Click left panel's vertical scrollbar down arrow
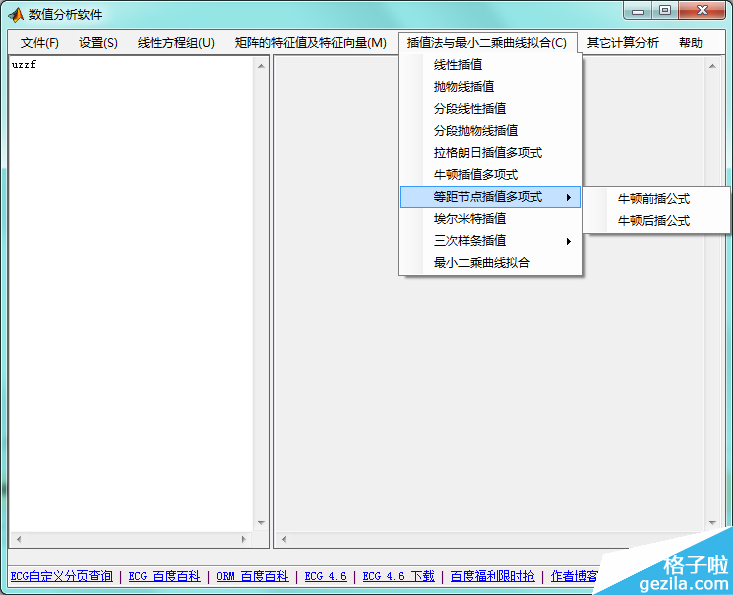Image resolution: width=733 pixels, height=595 pixels. (261, 522)
